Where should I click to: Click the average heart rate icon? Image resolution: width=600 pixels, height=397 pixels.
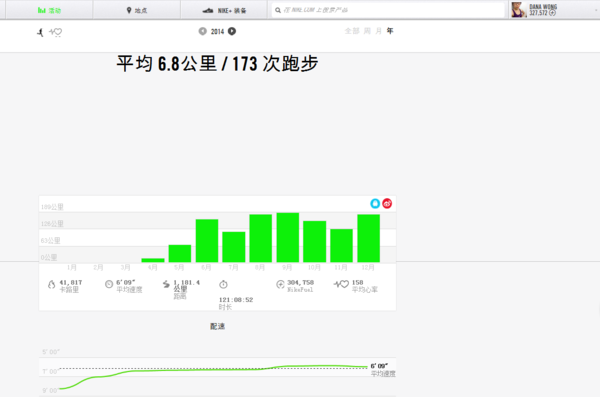point(341,284)
